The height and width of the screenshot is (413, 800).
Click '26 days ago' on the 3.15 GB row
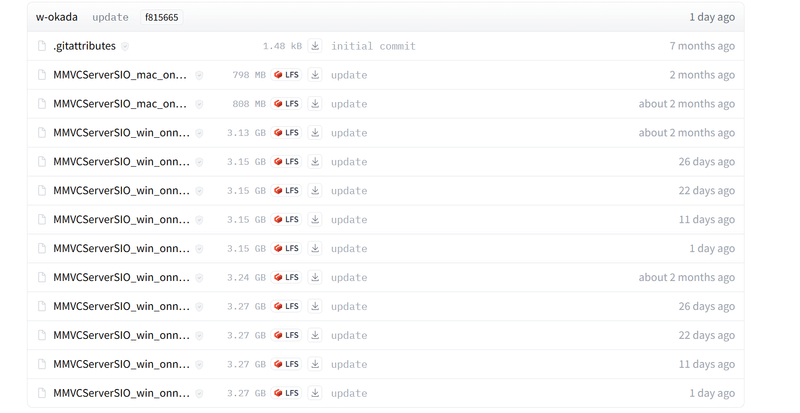point(707,162)
